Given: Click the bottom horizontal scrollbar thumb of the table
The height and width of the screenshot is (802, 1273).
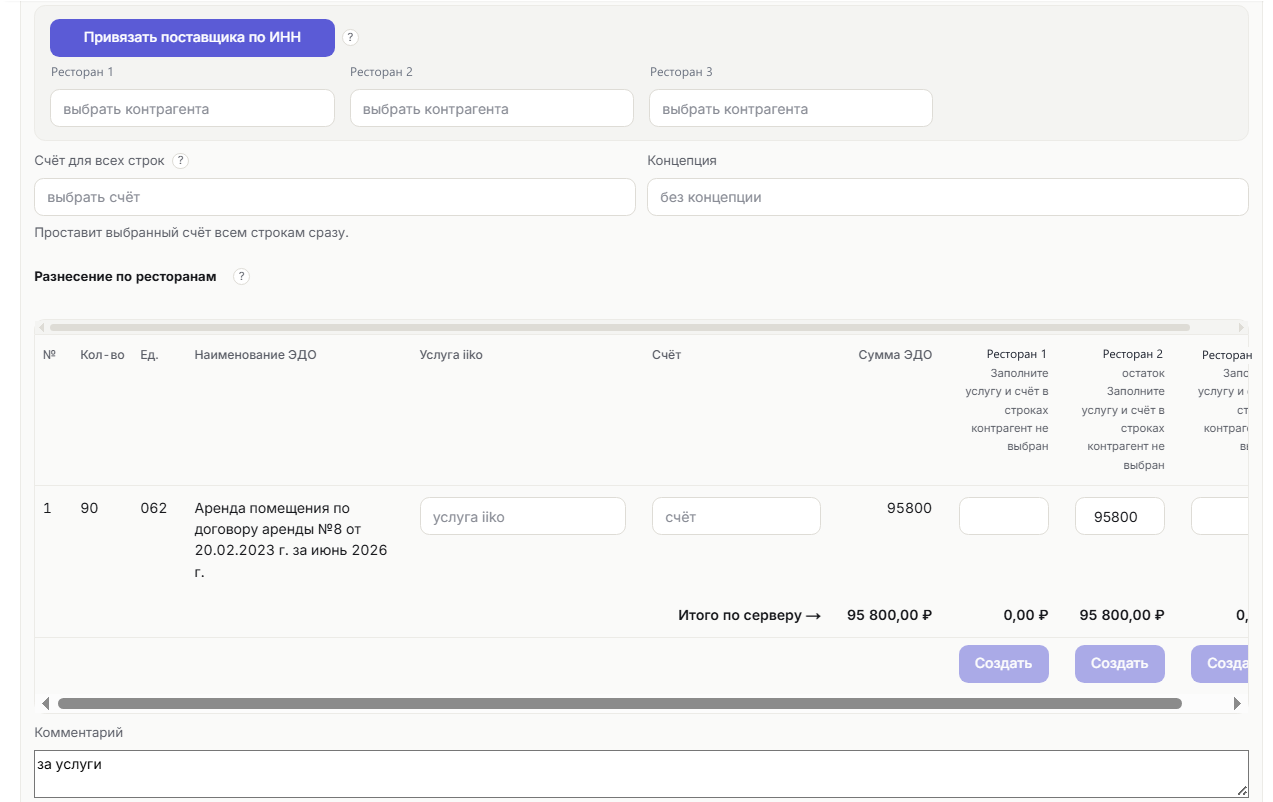Looking at the screenshot, I should tap(620, 704).
